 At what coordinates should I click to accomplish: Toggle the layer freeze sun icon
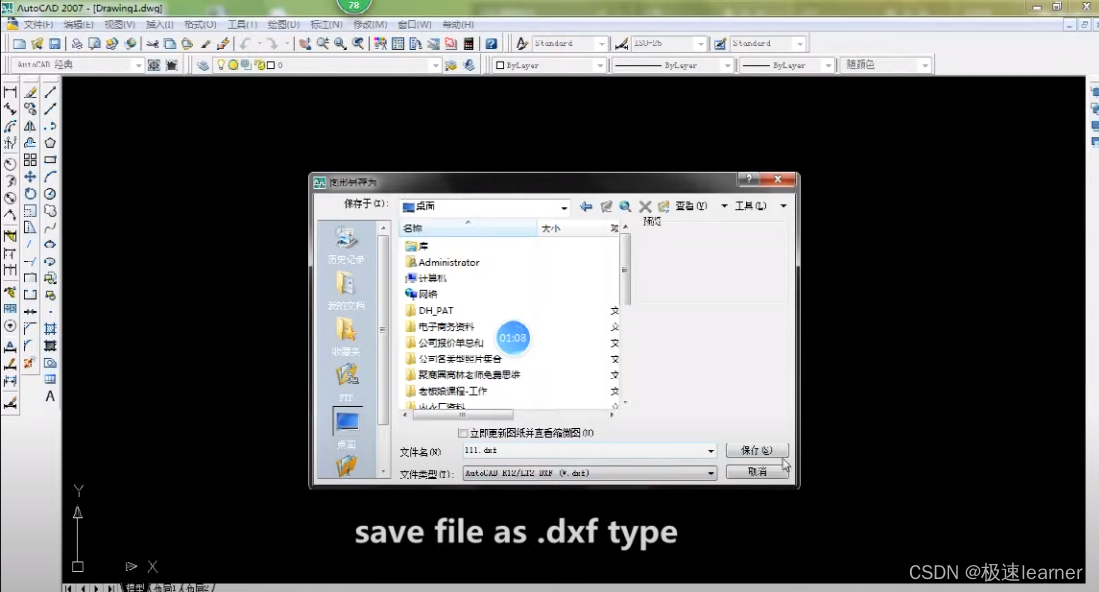pos(233,65)
